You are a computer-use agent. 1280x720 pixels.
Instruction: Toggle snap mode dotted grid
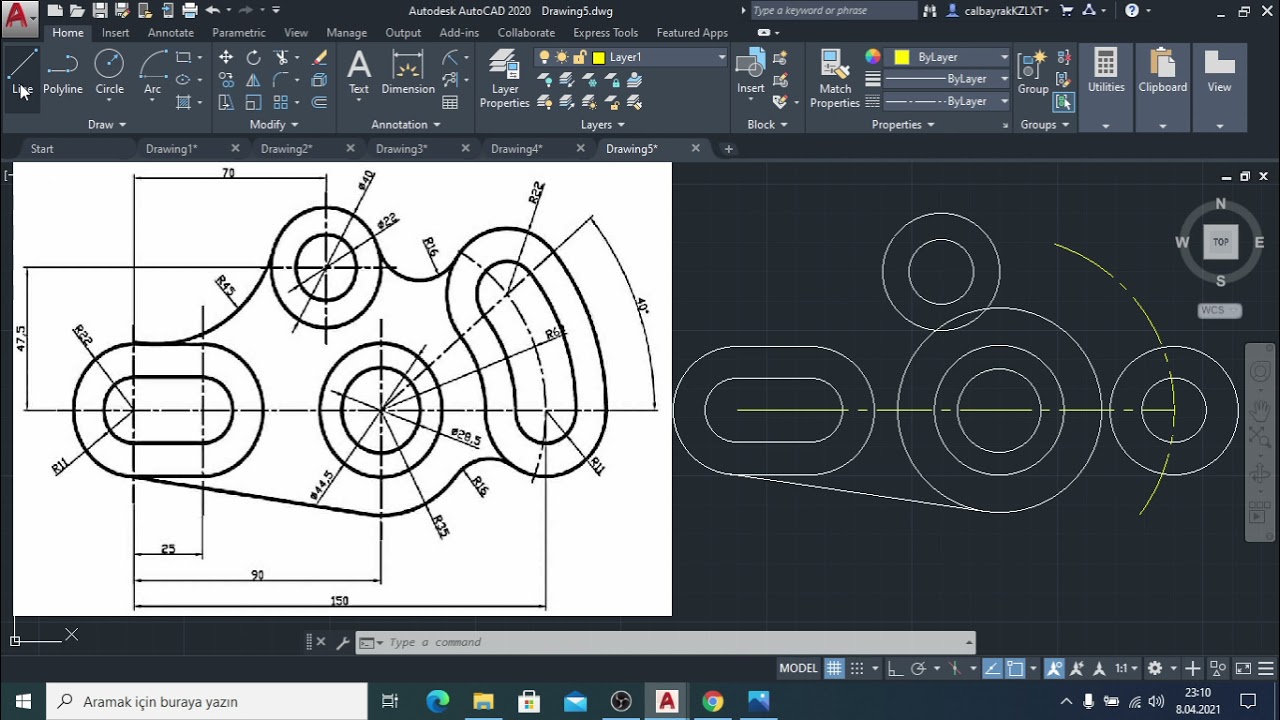pos(857,668)
